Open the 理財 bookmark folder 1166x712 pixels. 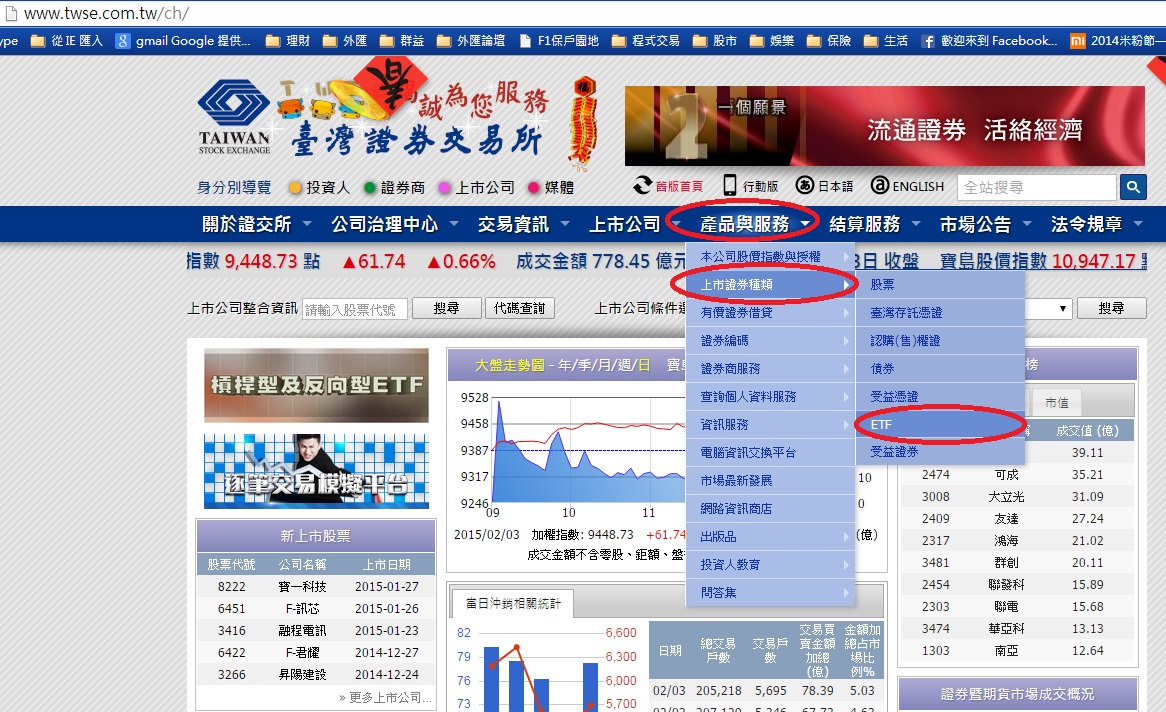[x=288, y=41]
